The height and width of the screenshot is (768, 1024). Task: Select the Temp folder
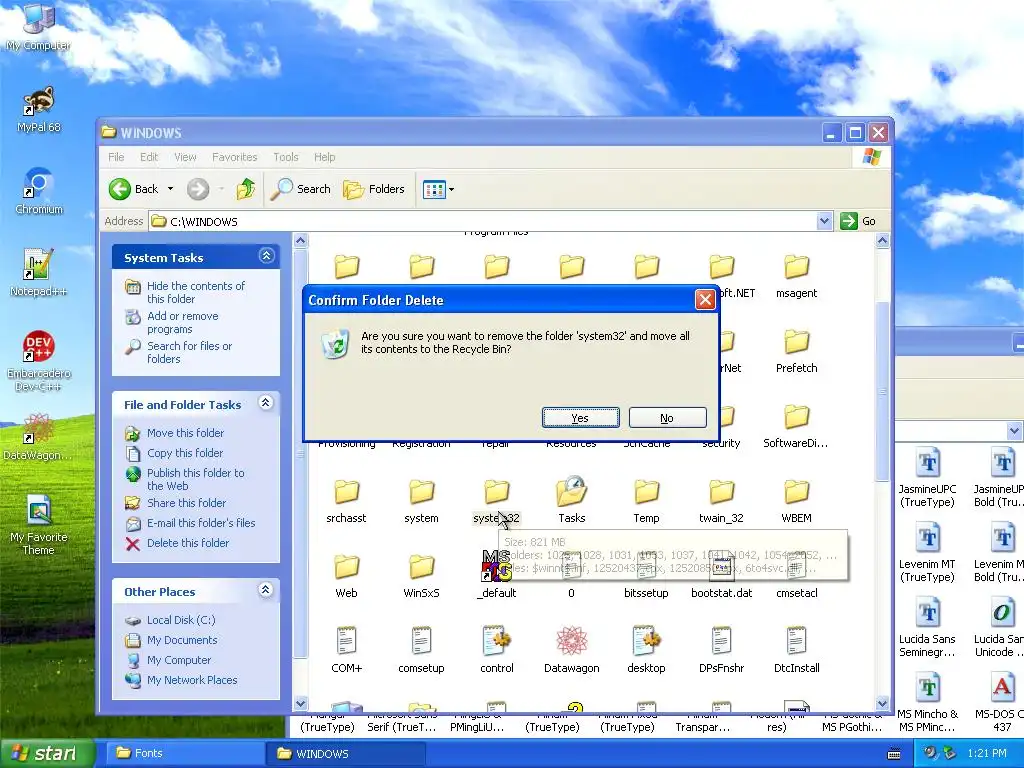pos(647,501)
